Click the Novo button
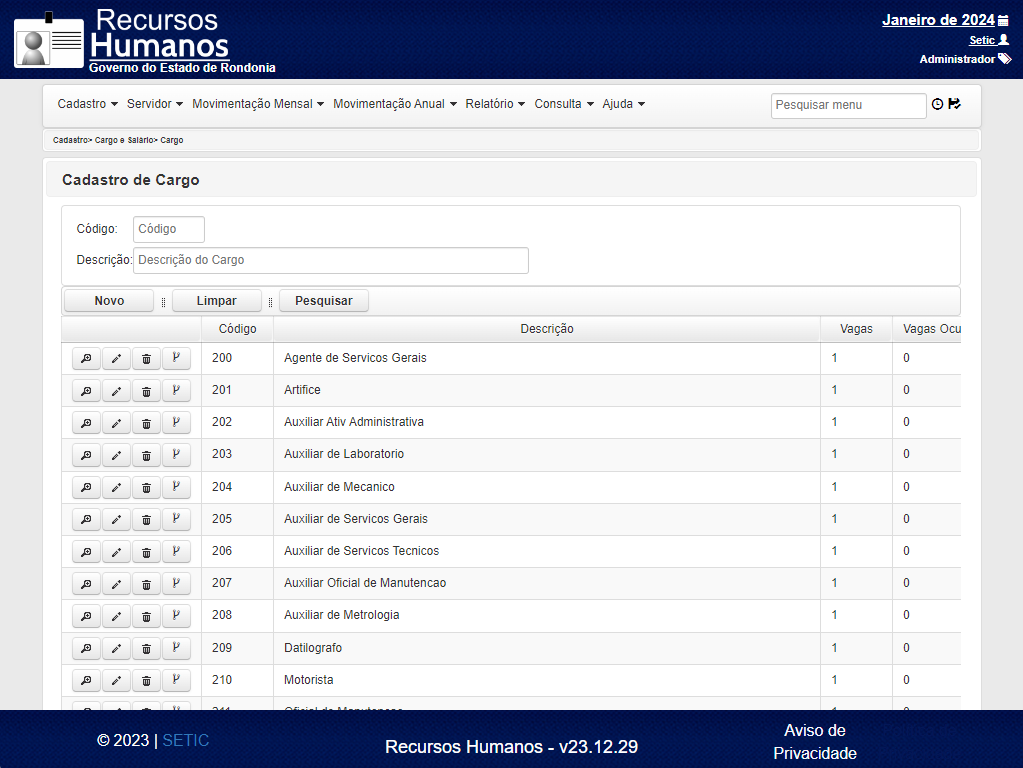This screenshot has height=768, width=1023. pos(109,301)
